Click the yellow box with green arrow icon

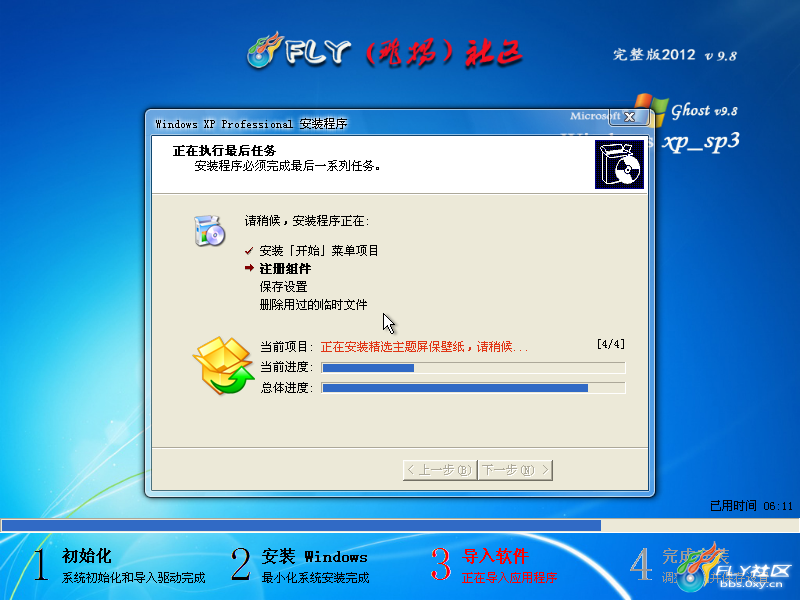223,365
